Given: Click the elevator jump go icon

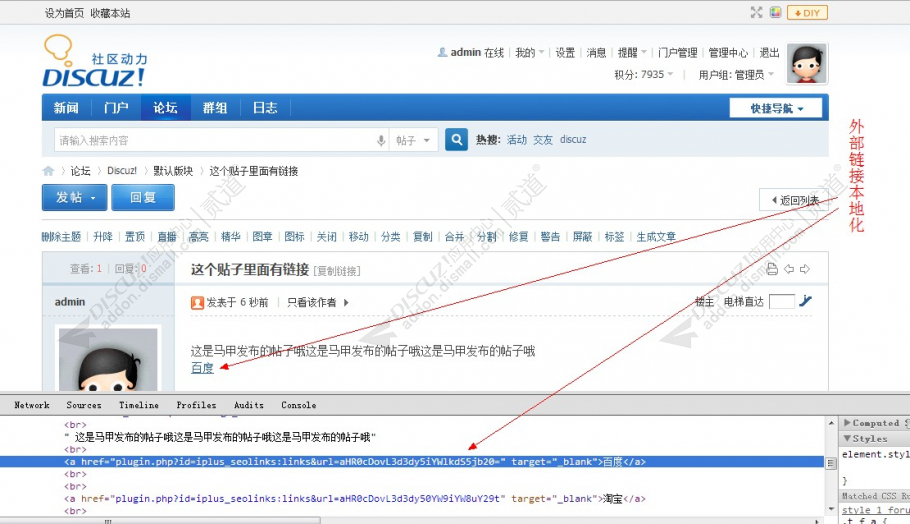Looking at the screenshot, I should [x=806, y=301].
